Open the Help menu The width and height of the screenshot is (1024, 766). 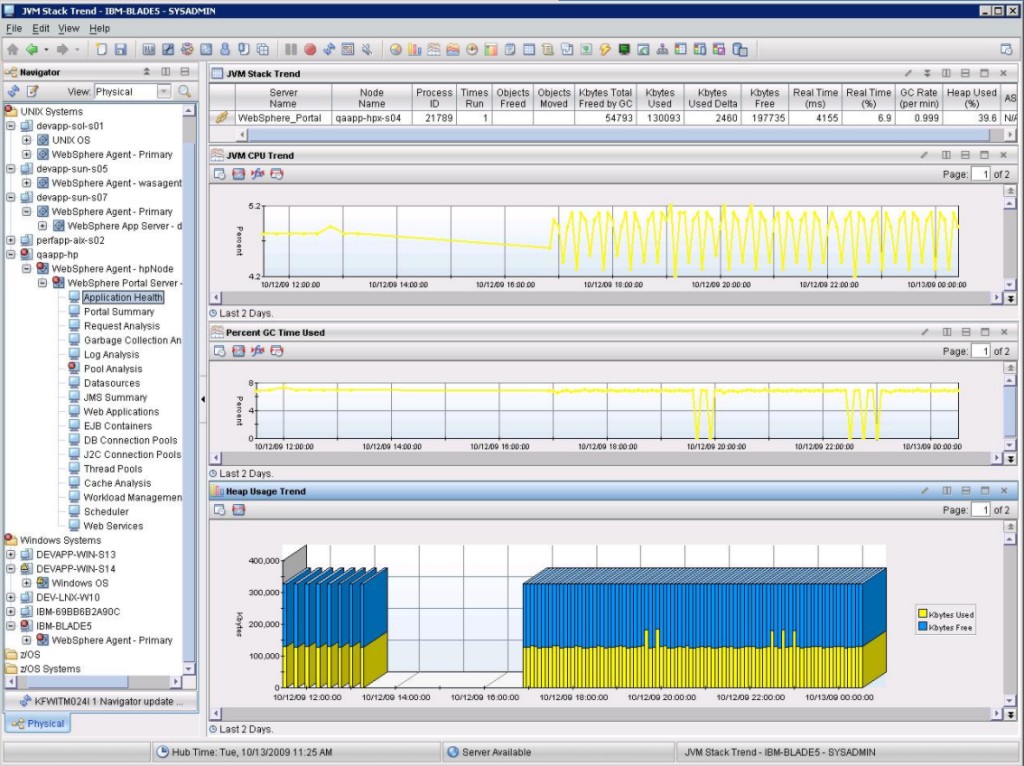click(99, 29)
